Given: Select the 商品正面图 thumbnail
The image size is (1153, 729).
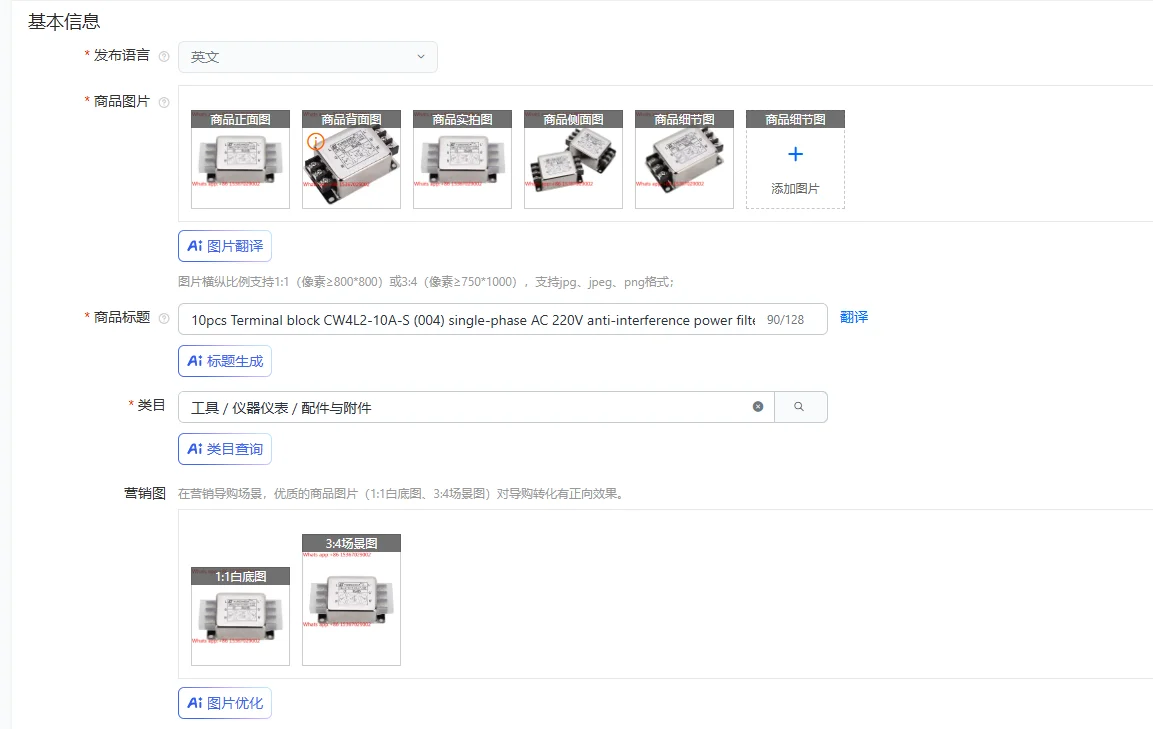Looking at the screenshot, I should coord(240,159).
